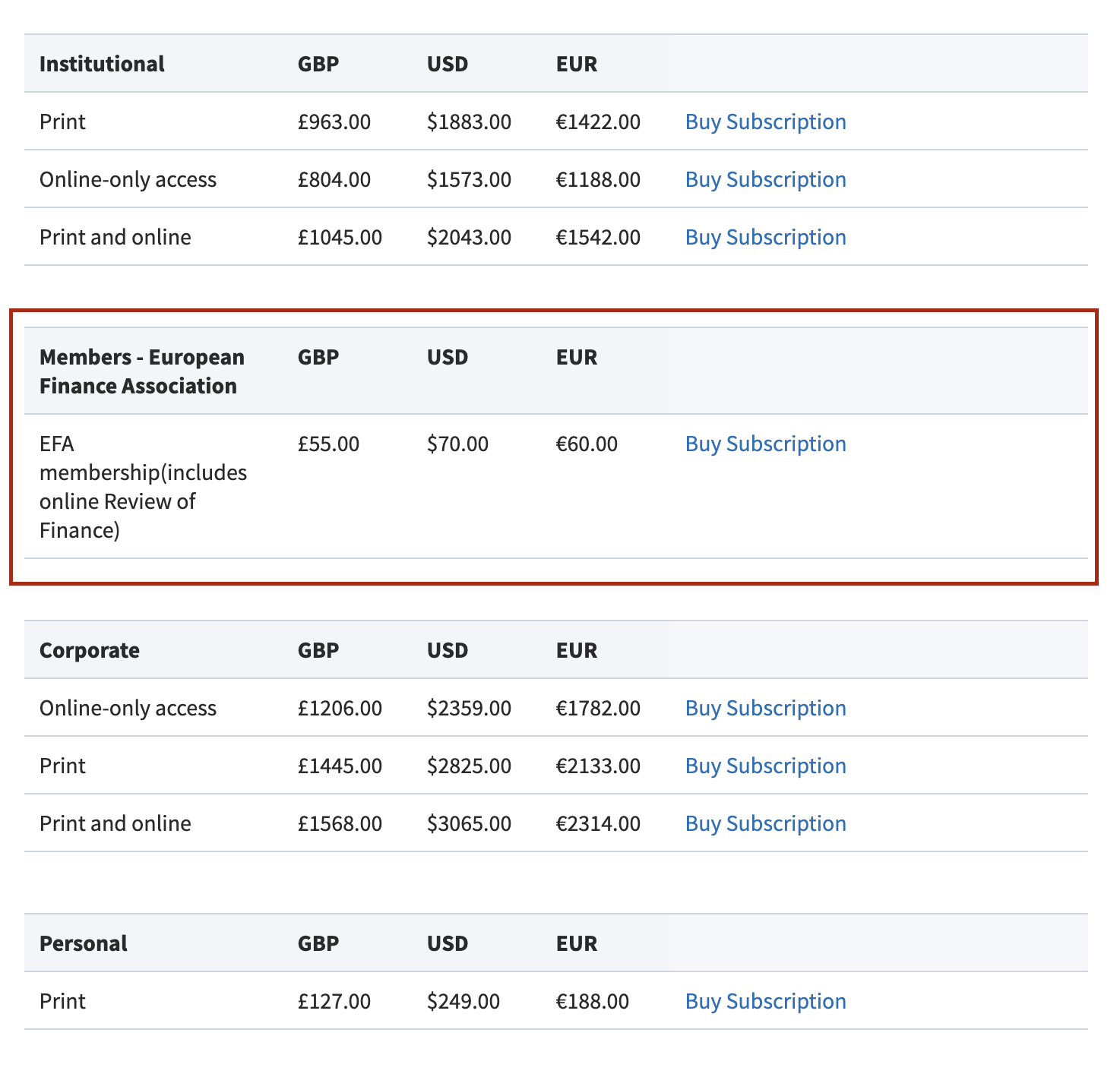Buy the EFA membership subscription
Screen dimensions: 1120x1077
point(765,444)
